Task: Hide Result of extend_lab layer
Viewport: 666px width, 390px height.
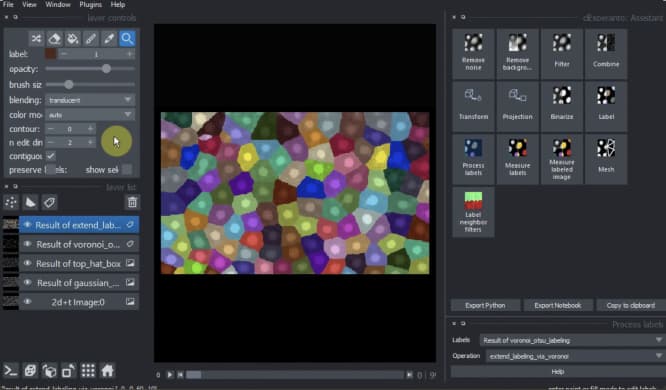Action: [x=27, y=225]
